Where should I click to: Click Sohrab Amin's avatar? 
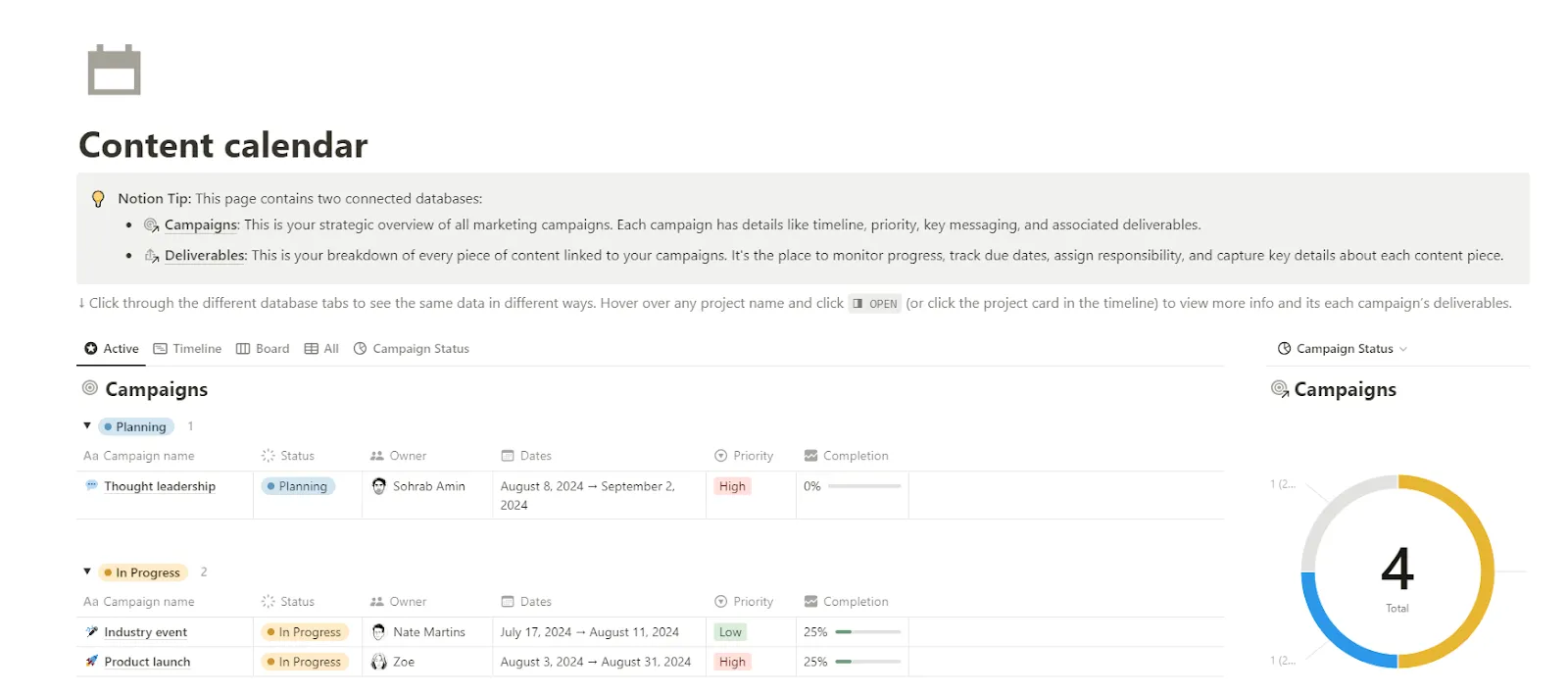379,485
